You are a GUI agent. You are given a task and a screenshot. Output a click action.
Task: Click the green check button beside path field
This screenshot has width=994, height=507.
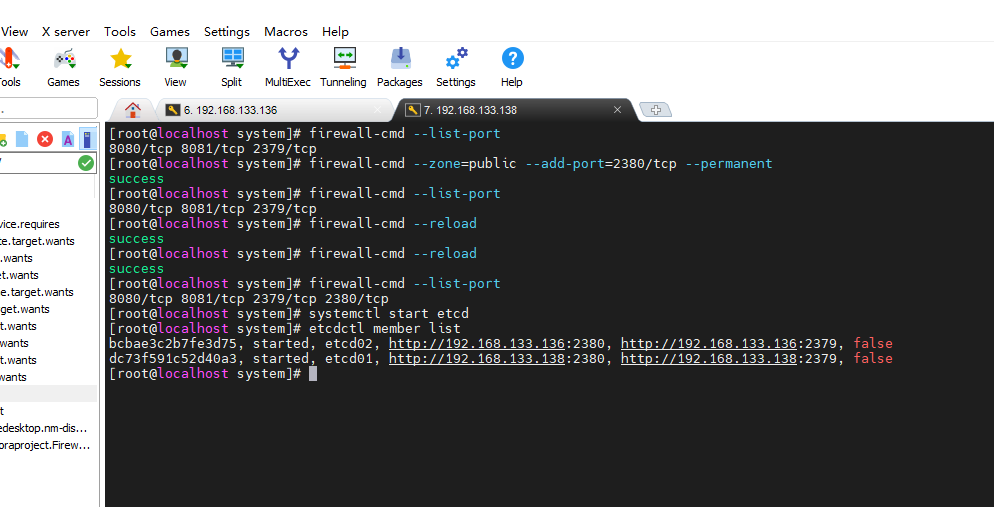coord(86,164)
